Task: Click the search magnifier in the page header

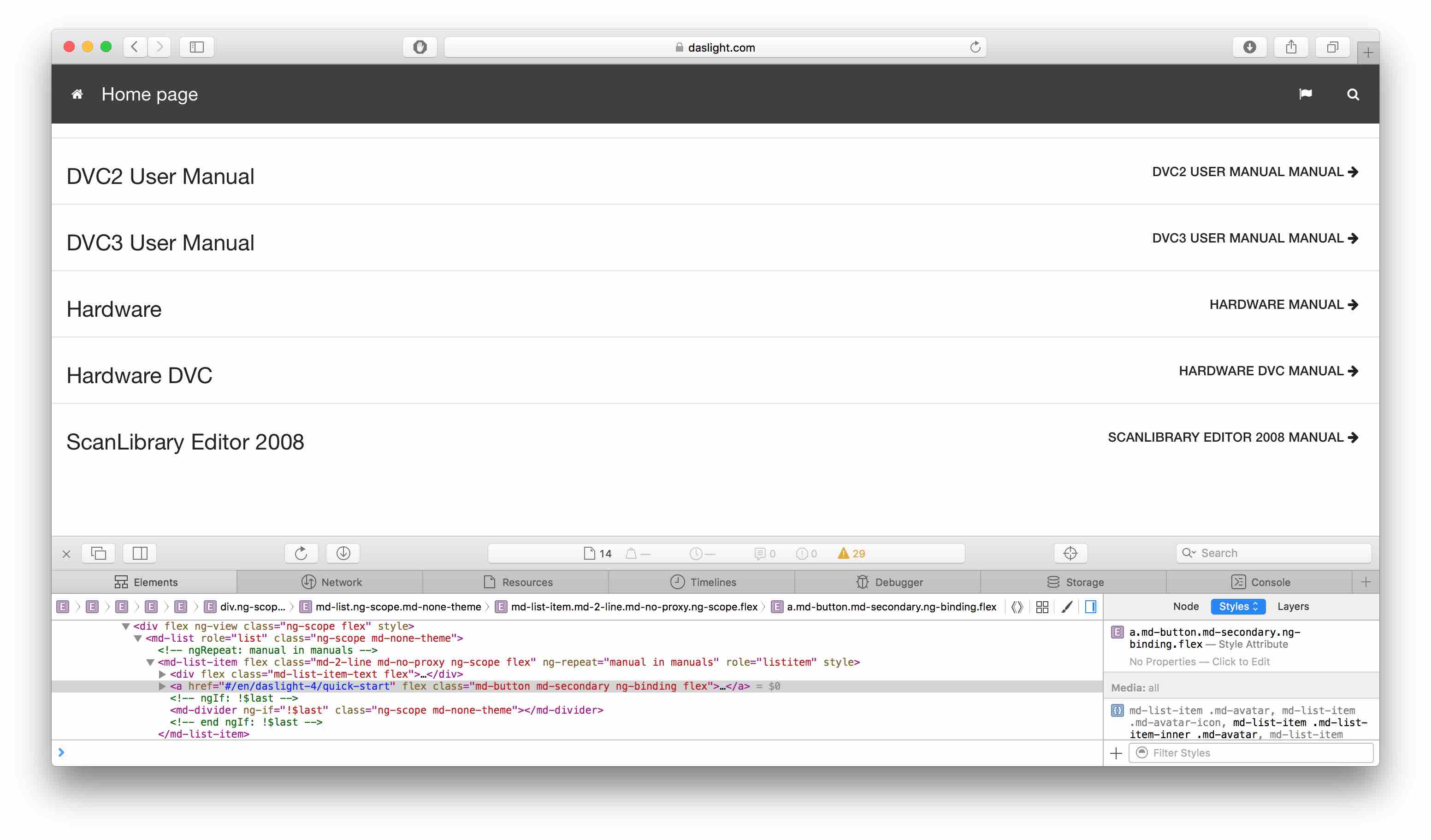Action: pyautogui.click(x=1353, y=94)
